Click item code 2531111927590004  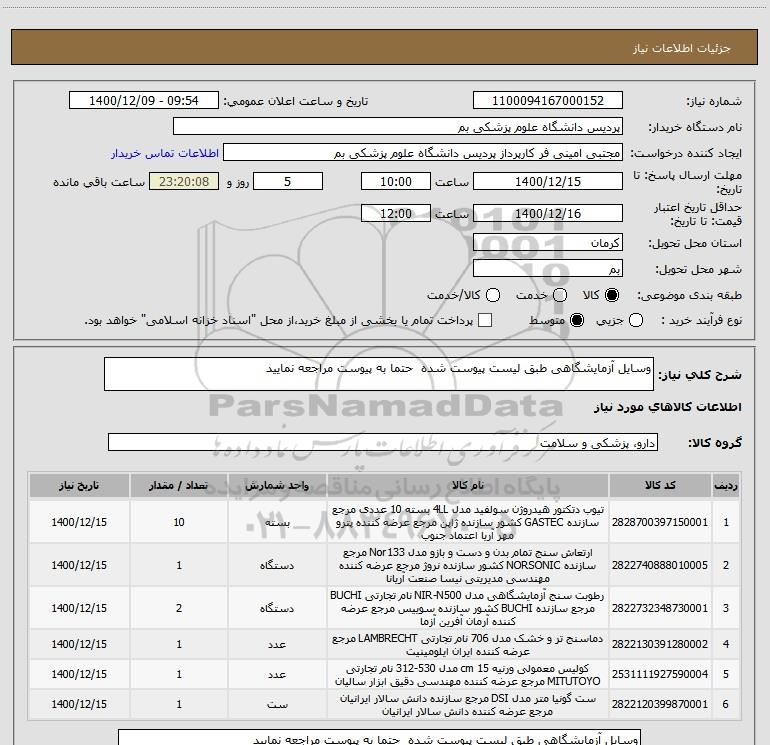(x=660, y=674)
